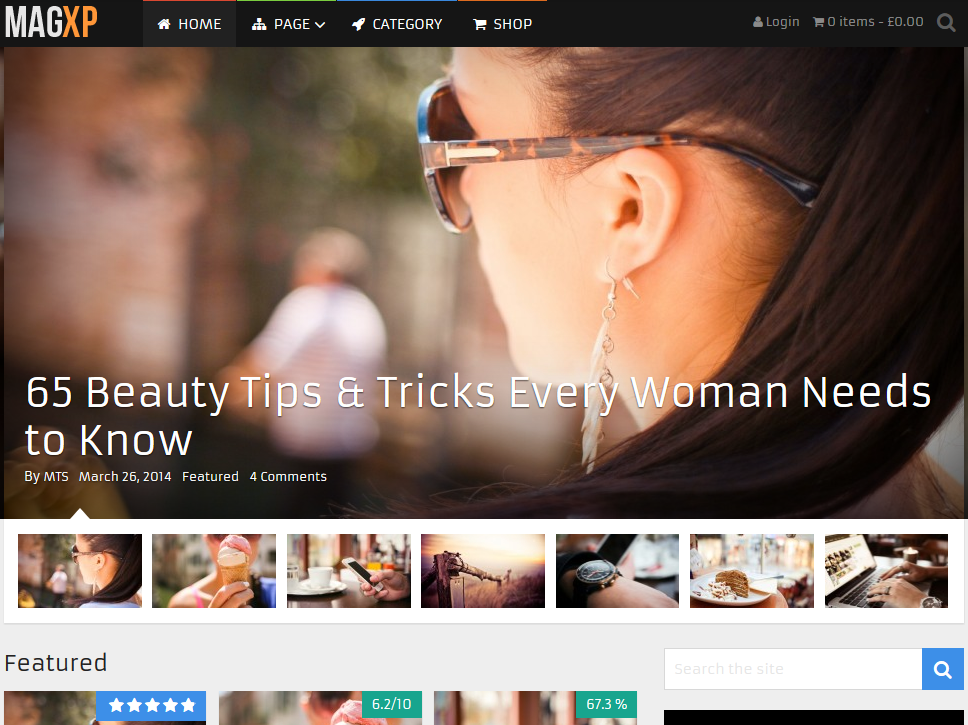Click the rocket icon beside CATEGORY
Image resolution: width=968 pixels, height=725 pixels.
[x=359, y=24]
